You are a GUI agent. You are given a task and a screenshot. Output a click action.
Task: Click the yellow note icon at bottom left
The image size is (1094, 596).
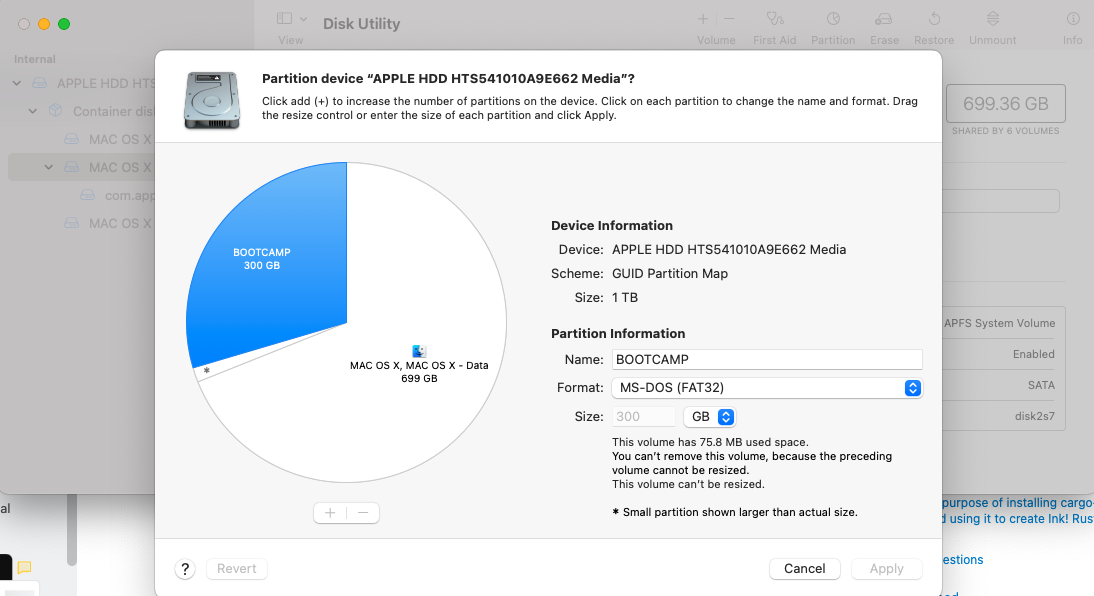point(24,567)
